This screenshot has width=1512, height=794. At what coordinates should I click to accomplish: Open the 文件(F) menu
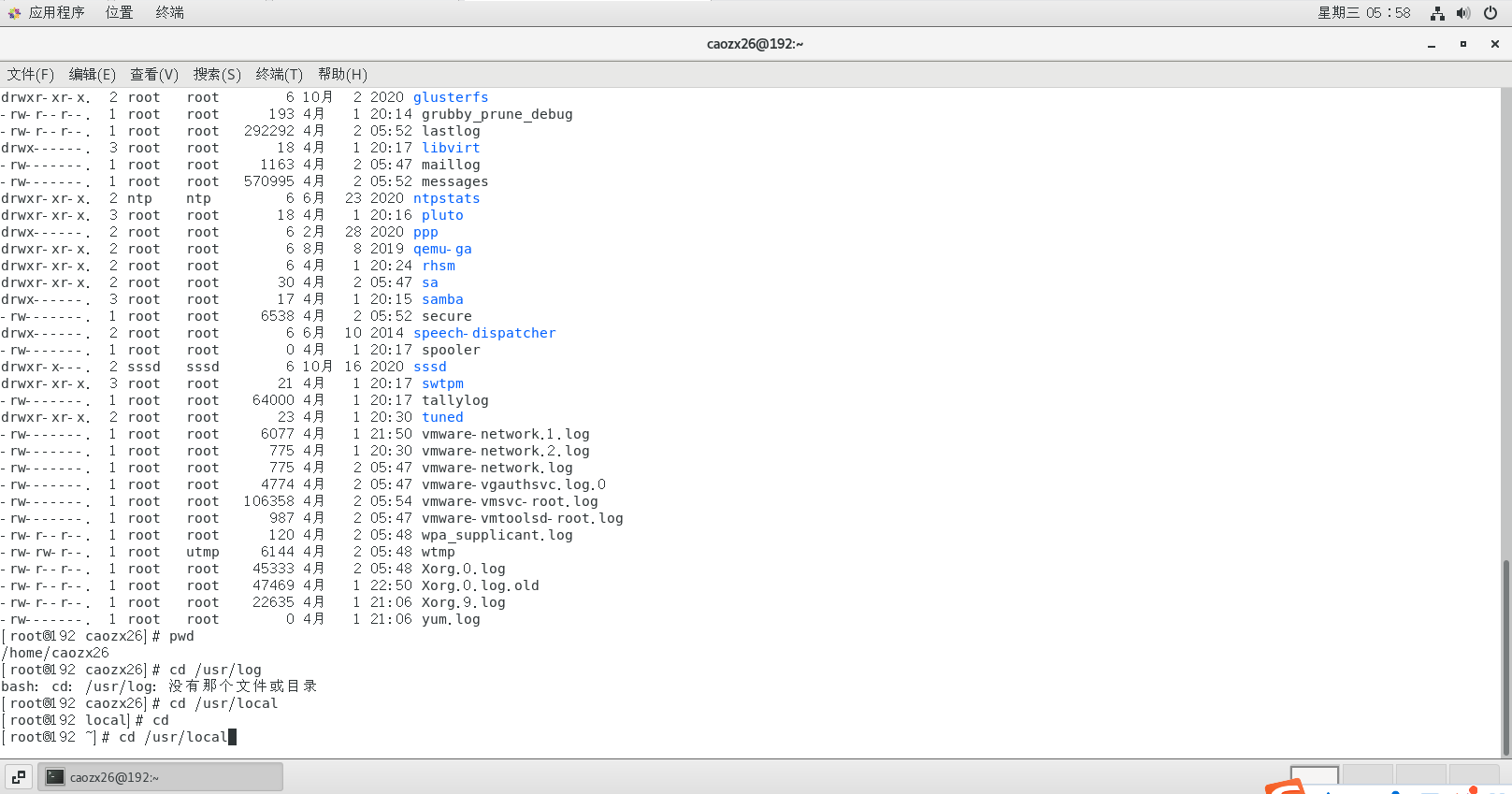coord(31,74)
